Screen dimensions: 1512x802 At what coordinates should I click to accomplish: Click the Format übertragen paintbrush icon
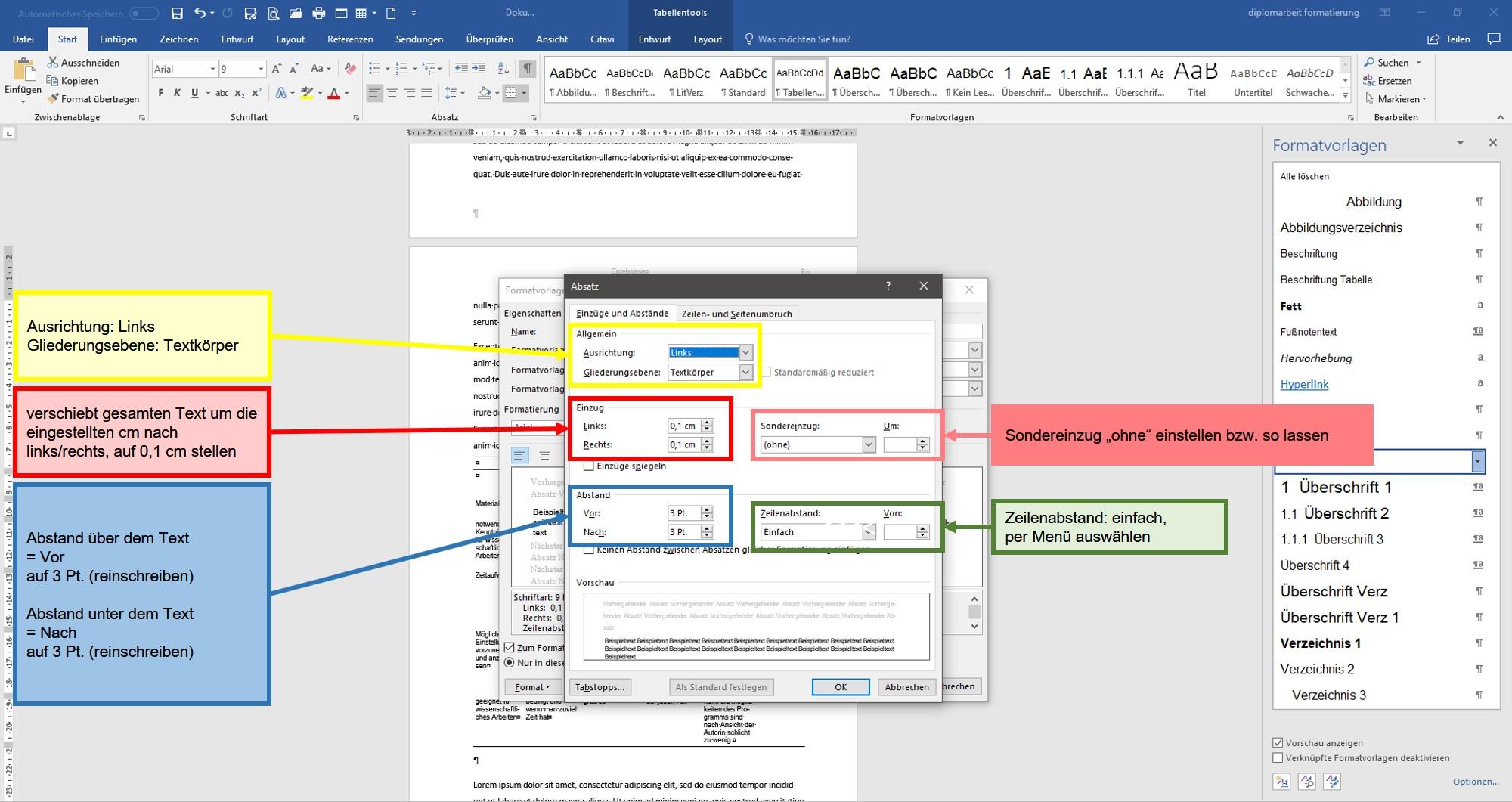click(53, 98)
